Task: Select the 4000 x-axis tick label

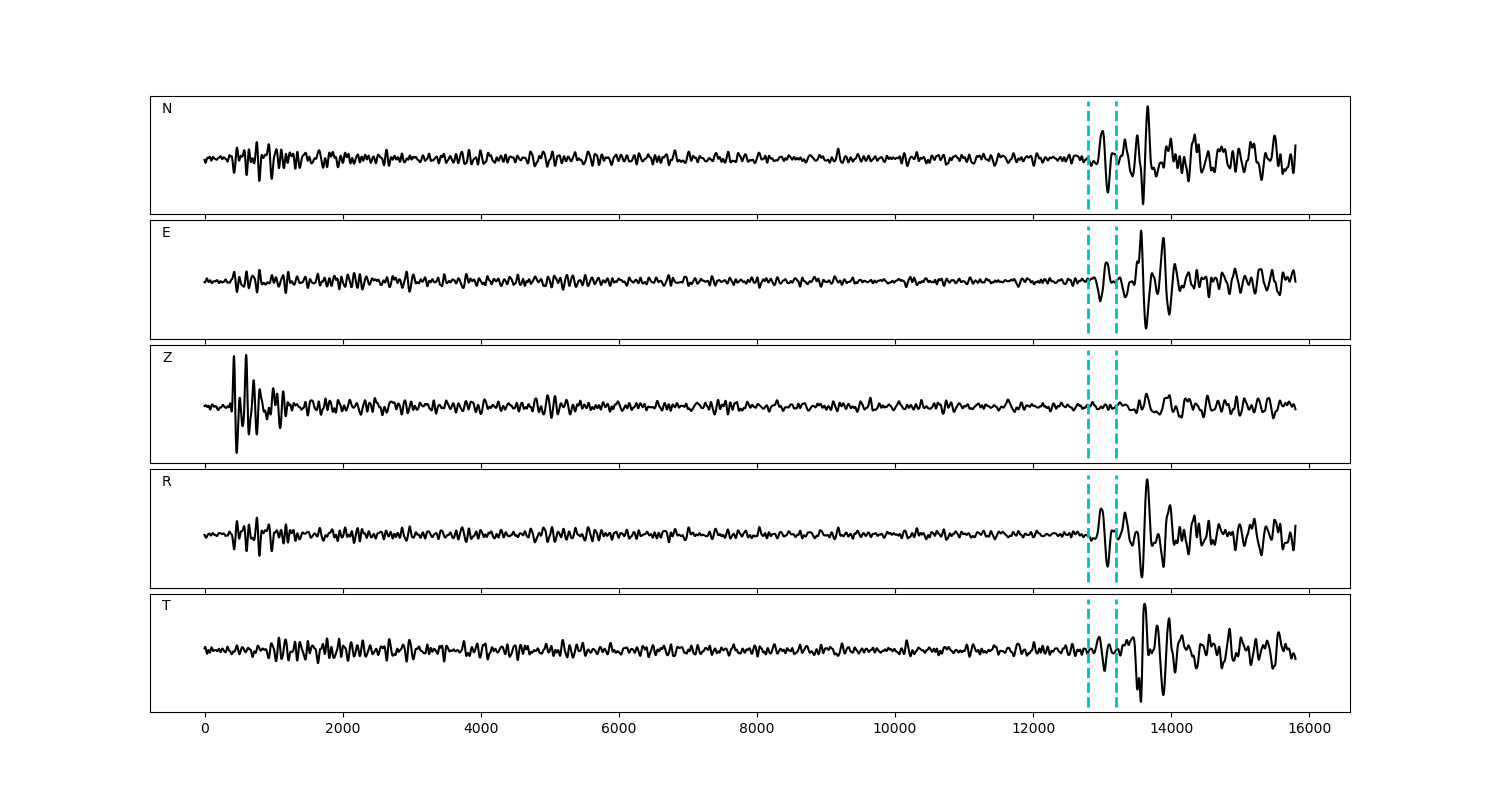Action: (481, 729)
